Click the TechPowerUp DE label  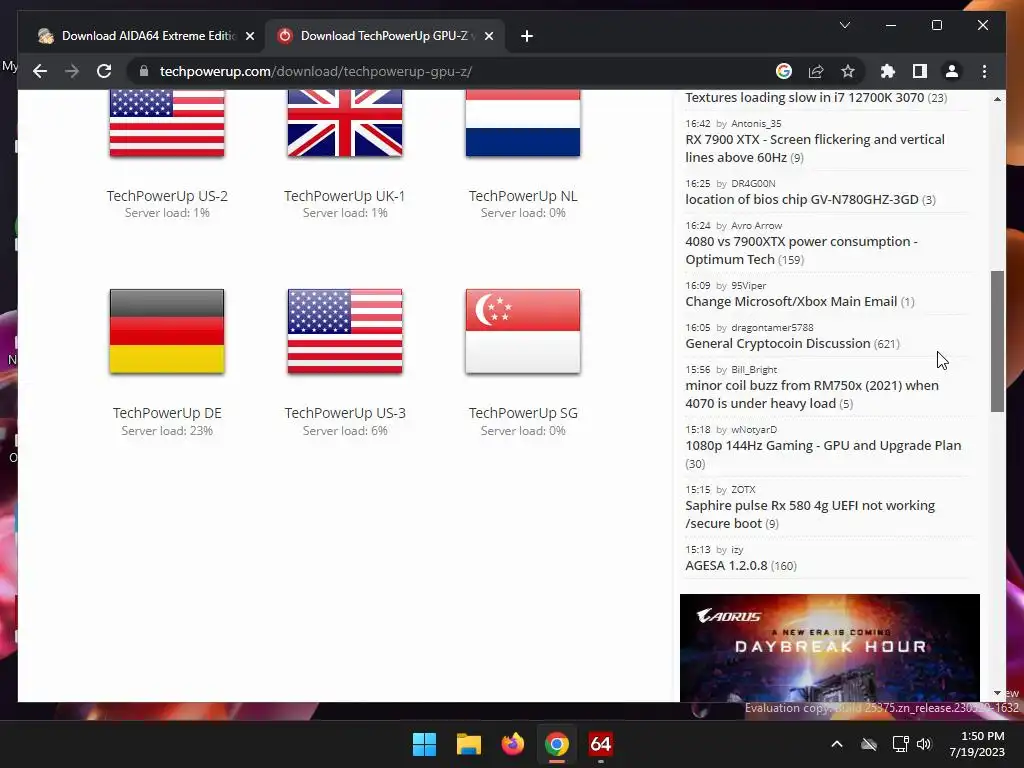(167, 413)
